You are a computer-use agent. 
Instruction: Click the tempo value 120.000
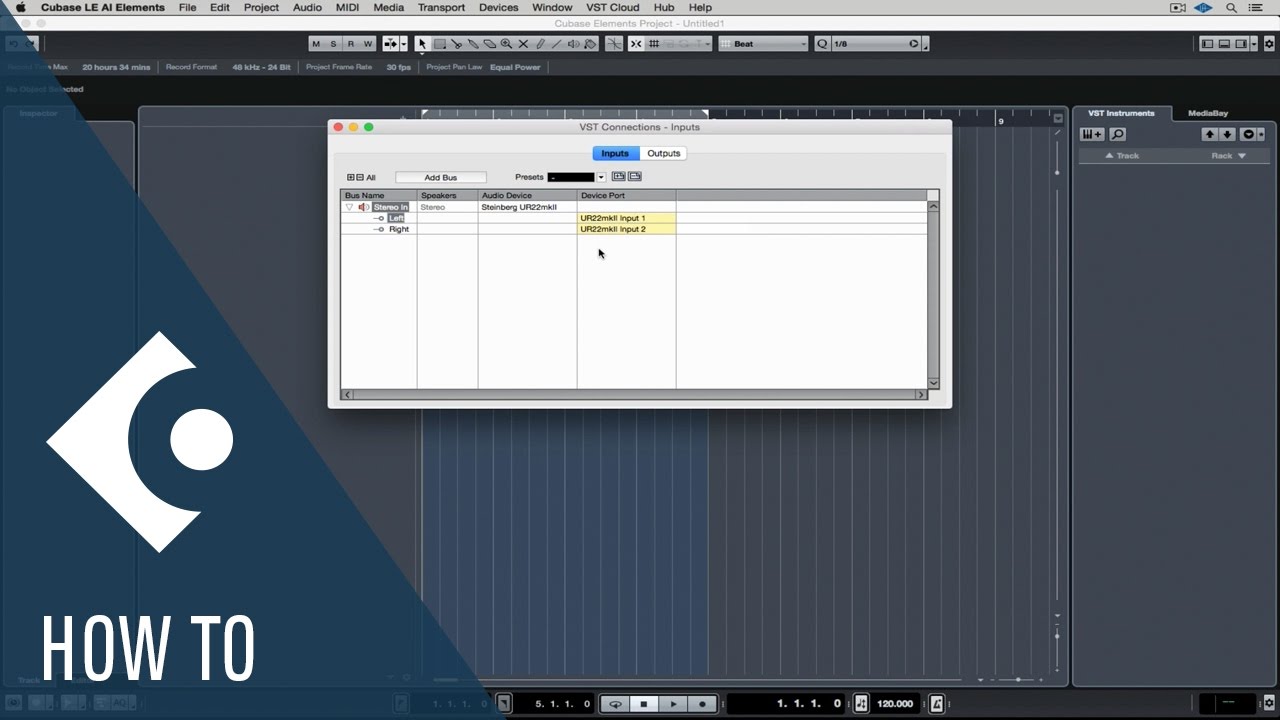895,704
